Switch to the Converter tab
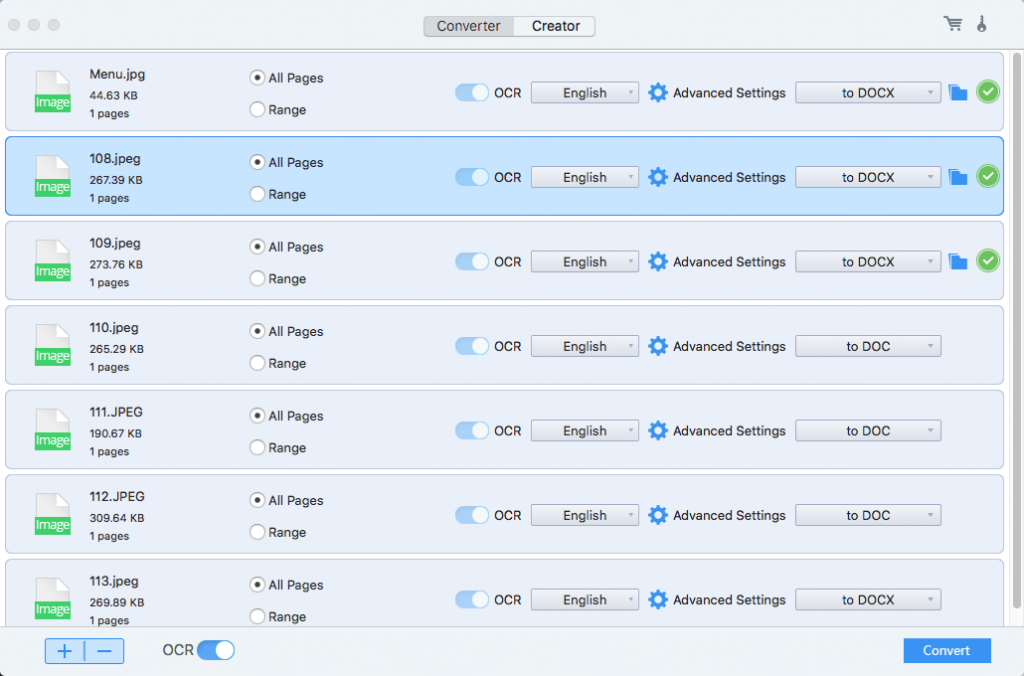1024x676 pixels. [468, 26]
